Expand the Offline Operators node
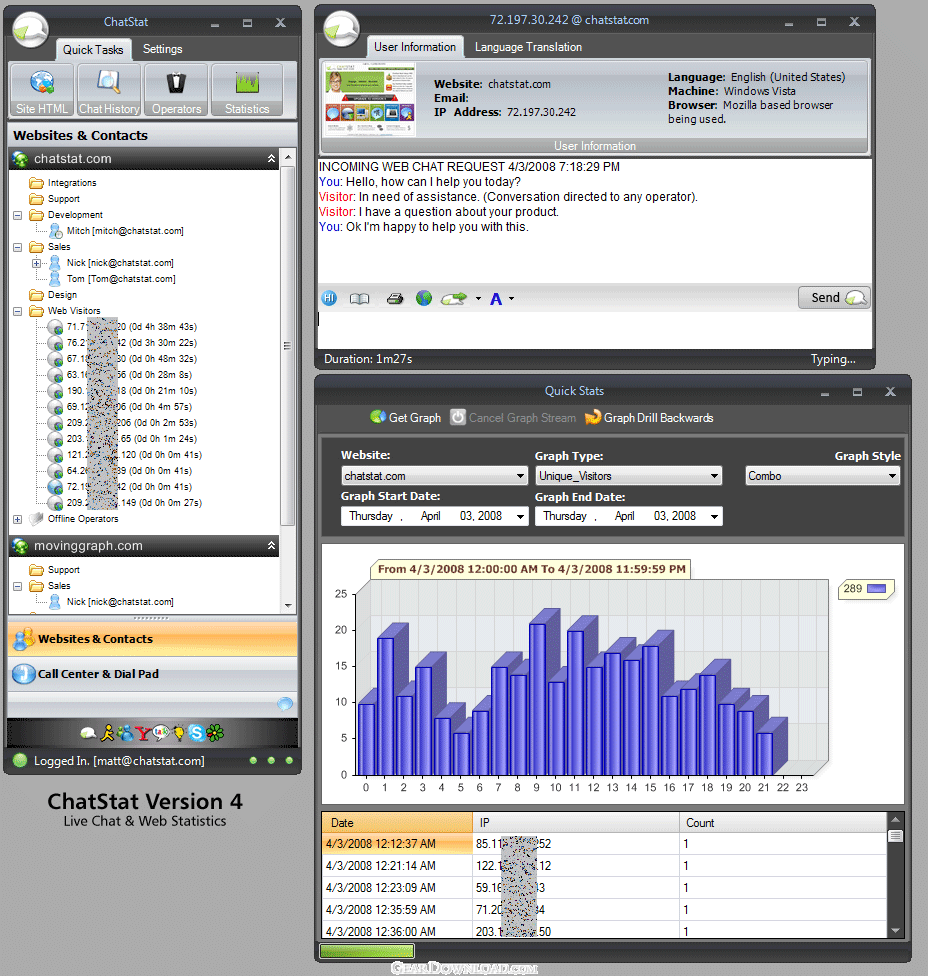928x976 pixels. (x=17, y=519)
